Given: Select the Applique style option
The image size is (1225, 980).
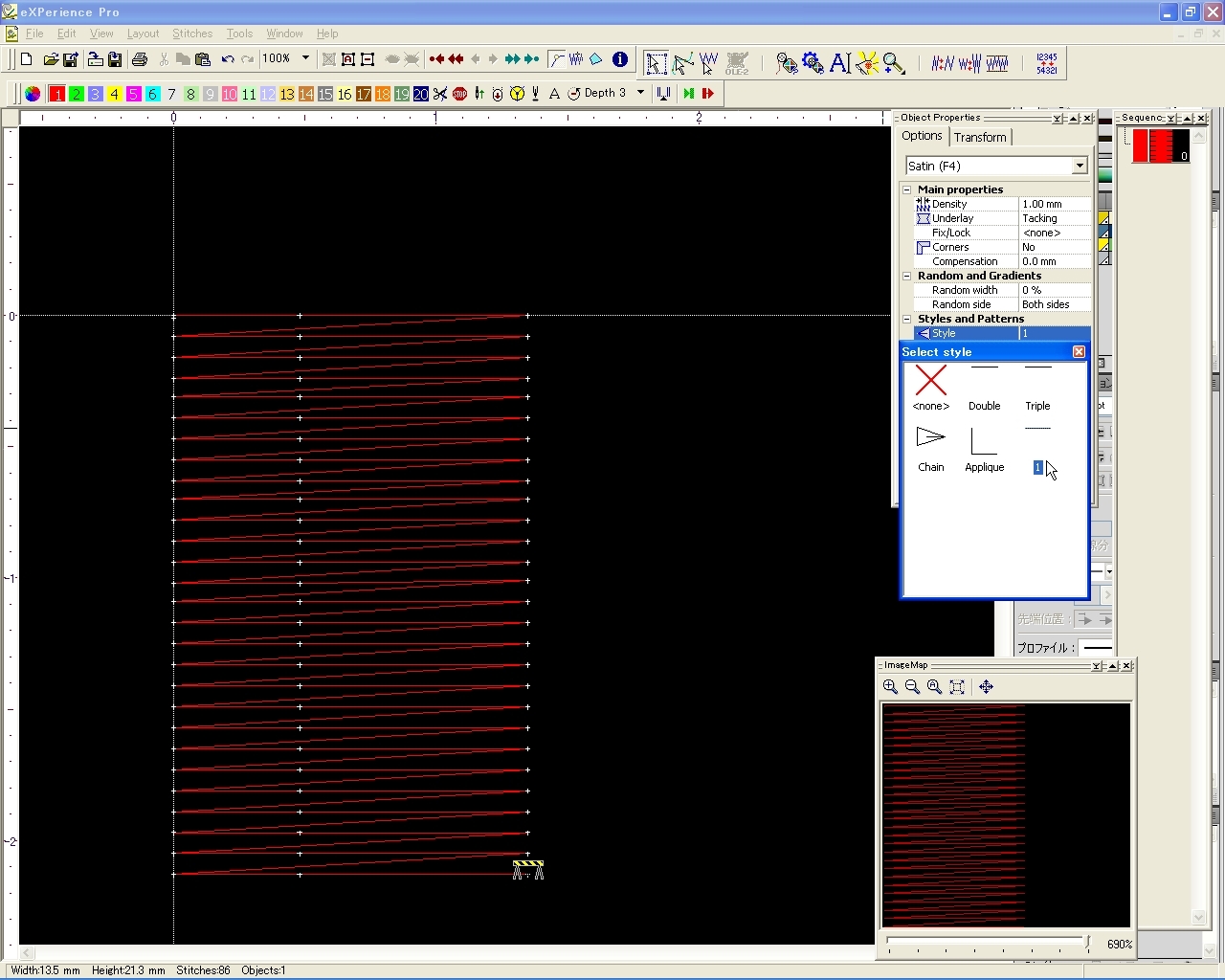Looking at the screenshot, I should click(x=984, y=449).
